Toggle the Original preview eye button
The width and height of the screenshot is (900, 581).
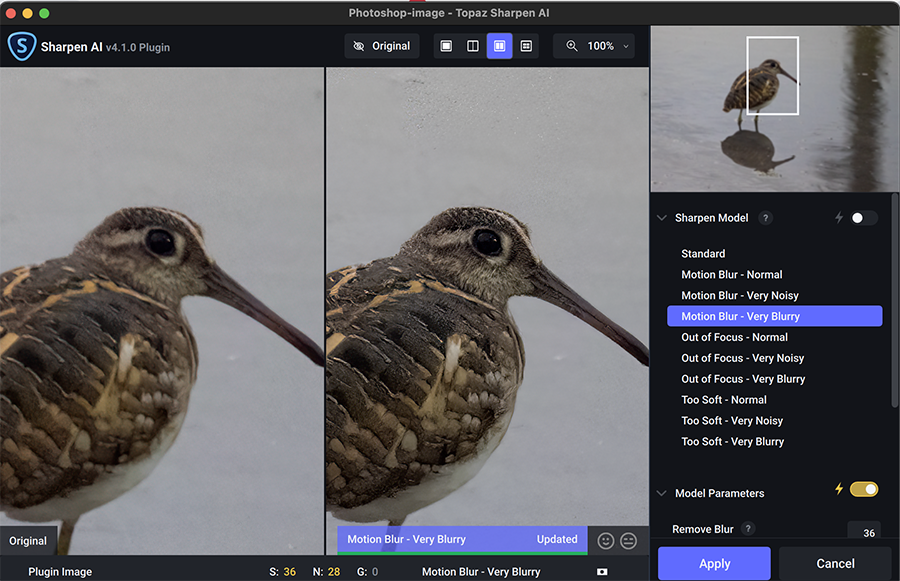coord(382,46)
